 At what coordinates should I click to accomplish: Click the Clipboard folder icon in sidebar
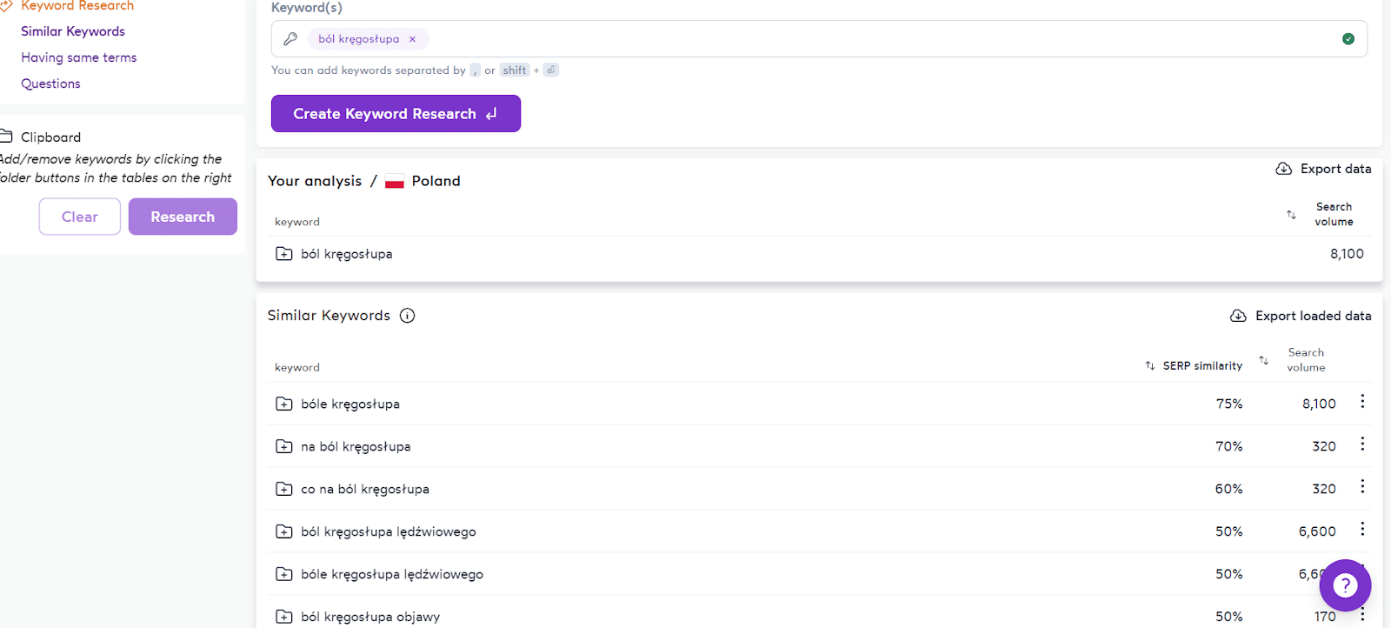pyautogui.click(x=4, y=137)
